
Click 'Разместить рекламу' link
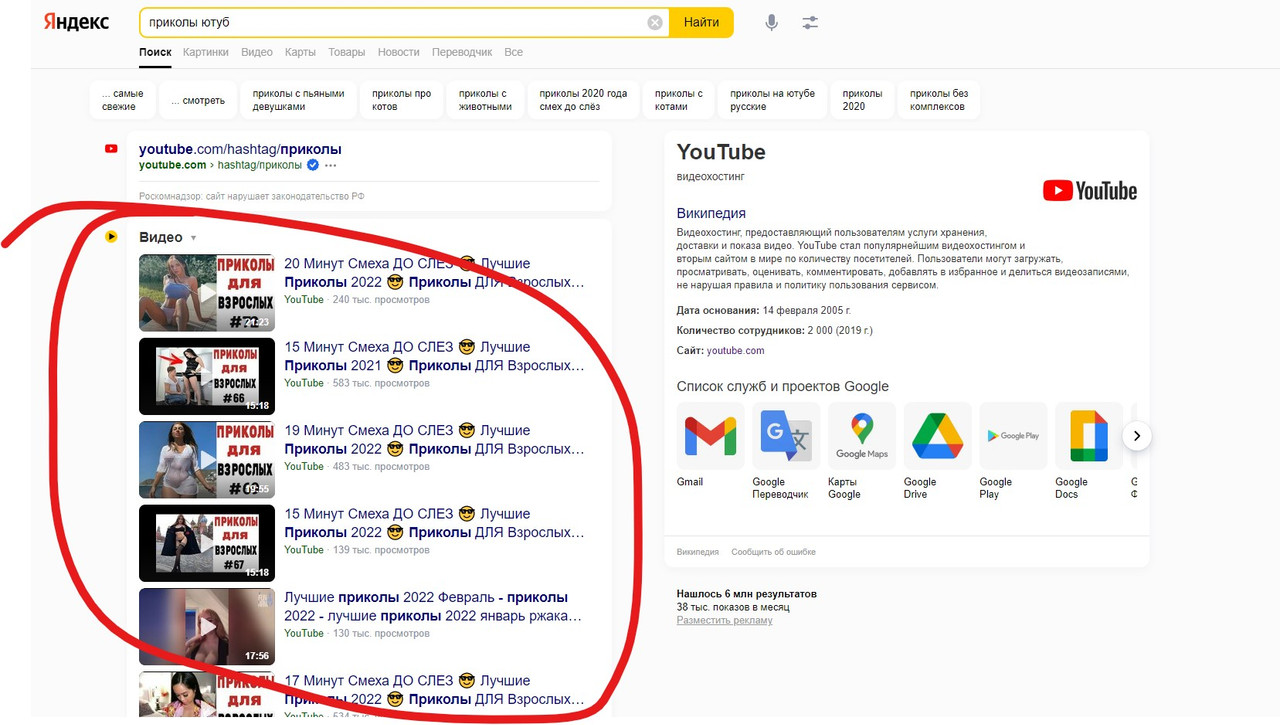tap(725, 620)
